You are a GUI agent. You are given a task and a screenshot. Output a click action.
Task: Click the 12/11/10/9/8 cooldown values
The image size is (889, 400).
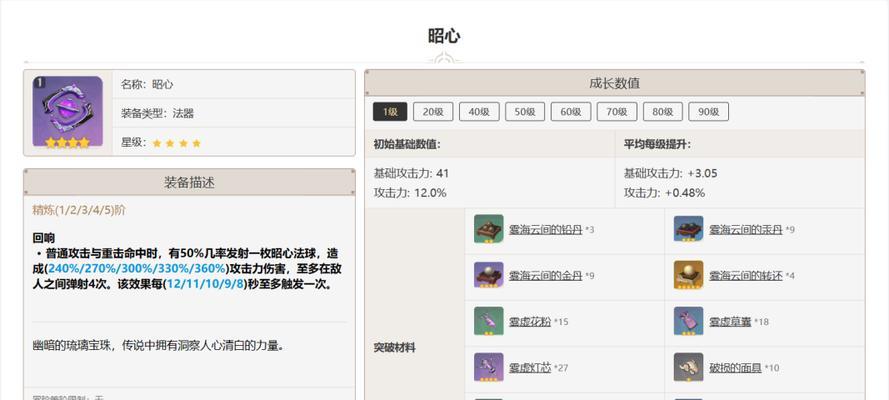coord(205,284)
